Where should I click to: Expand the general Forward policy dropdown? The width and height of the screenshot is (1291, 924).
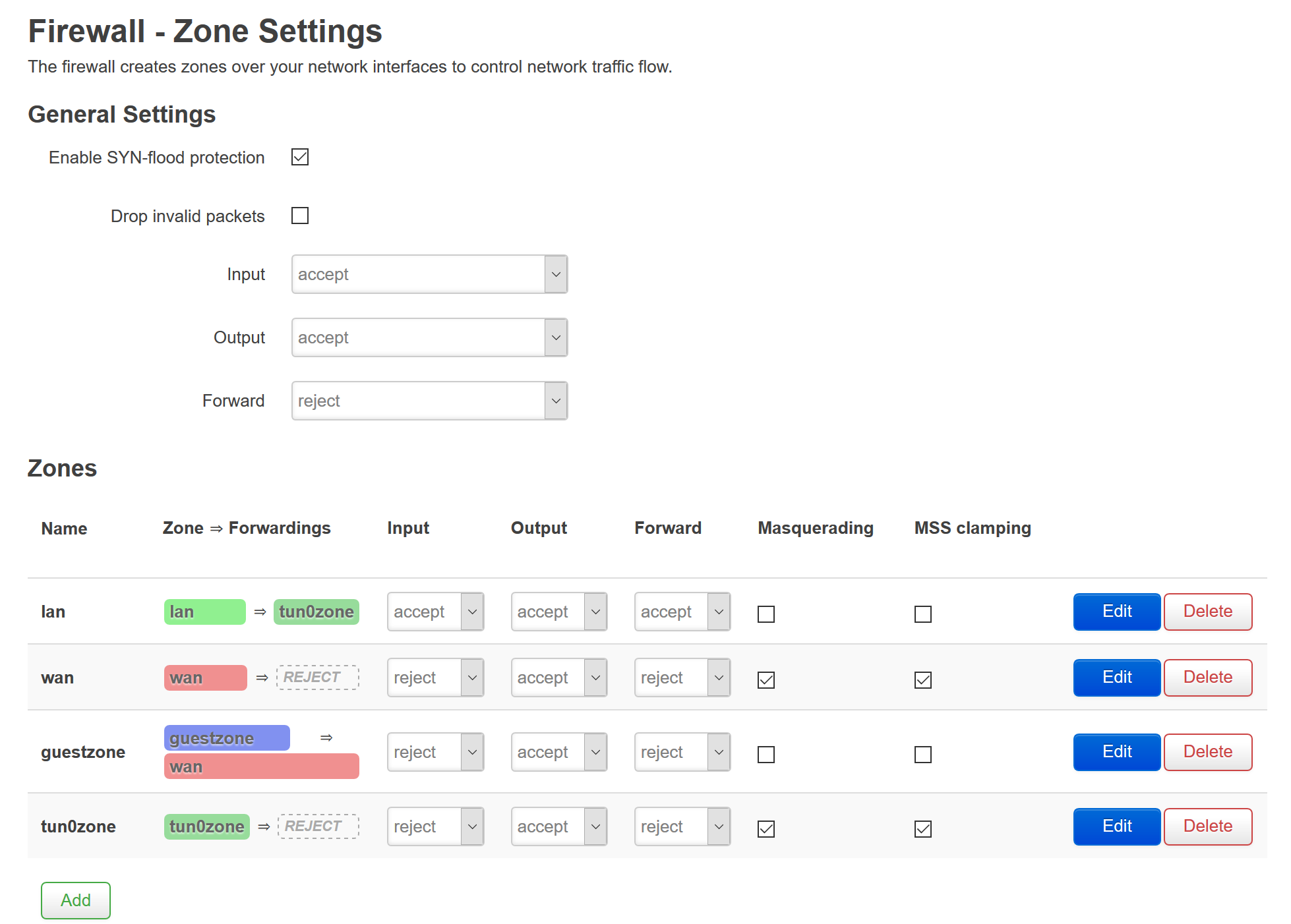[429, 401]
